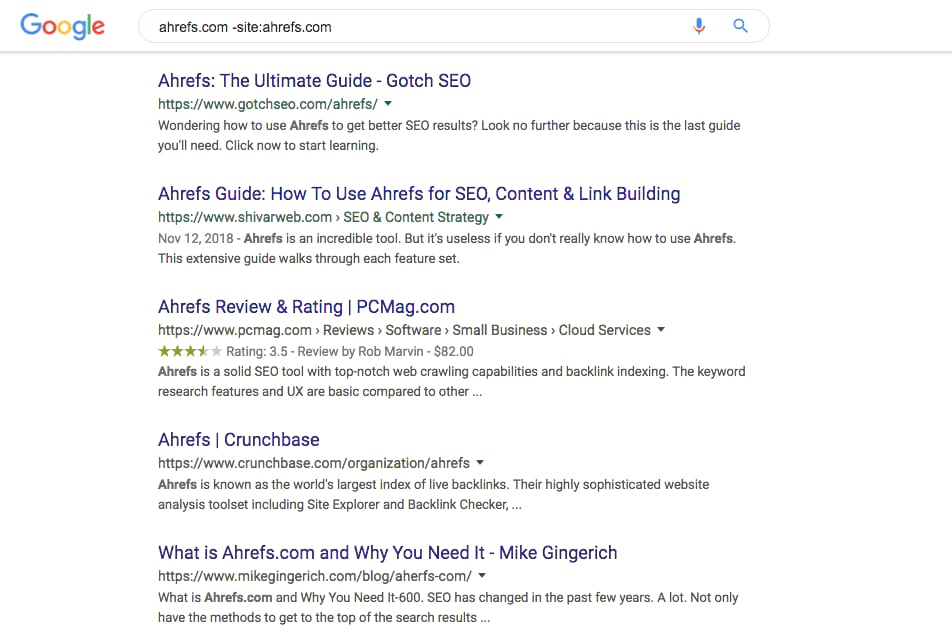Viewport: 952px width, 640px height.
Task: Open dropdown arrow beside crunchbase.com URL
Action: 480,463
